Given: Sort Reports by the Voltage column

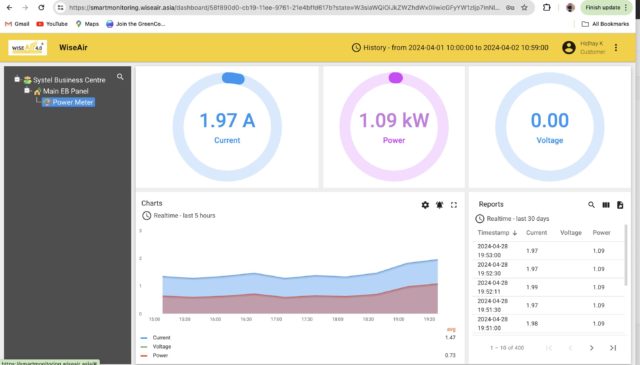Looking at the screenshot, I should pyautogui.click(x=571, y=233).
